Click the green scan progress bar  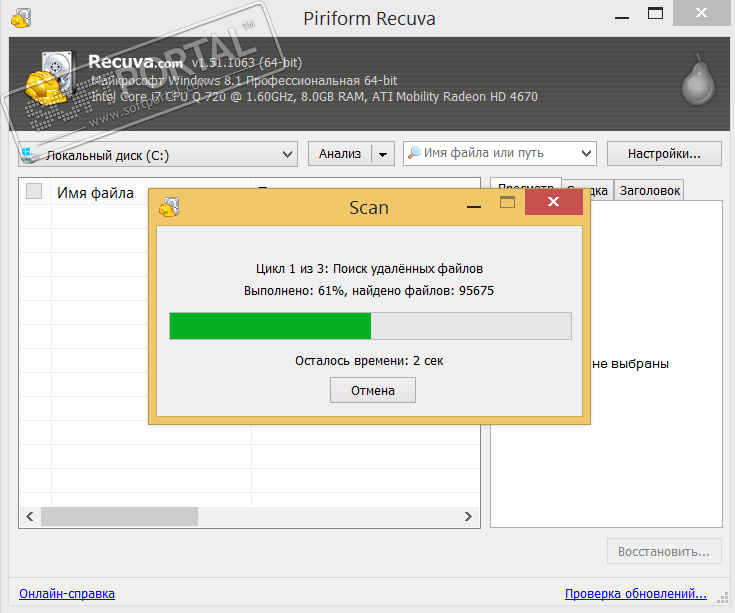(370, 326)
